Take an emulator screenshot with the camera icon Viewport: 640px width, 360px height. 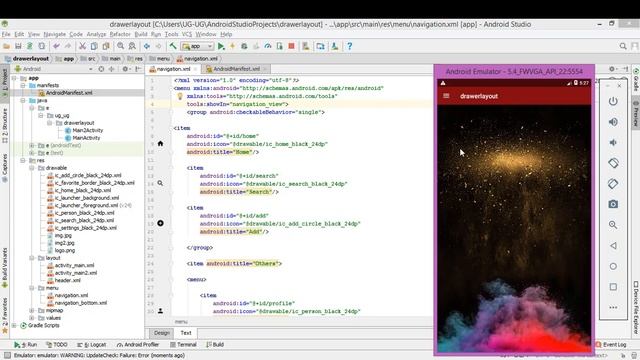(x=613, y=204)
